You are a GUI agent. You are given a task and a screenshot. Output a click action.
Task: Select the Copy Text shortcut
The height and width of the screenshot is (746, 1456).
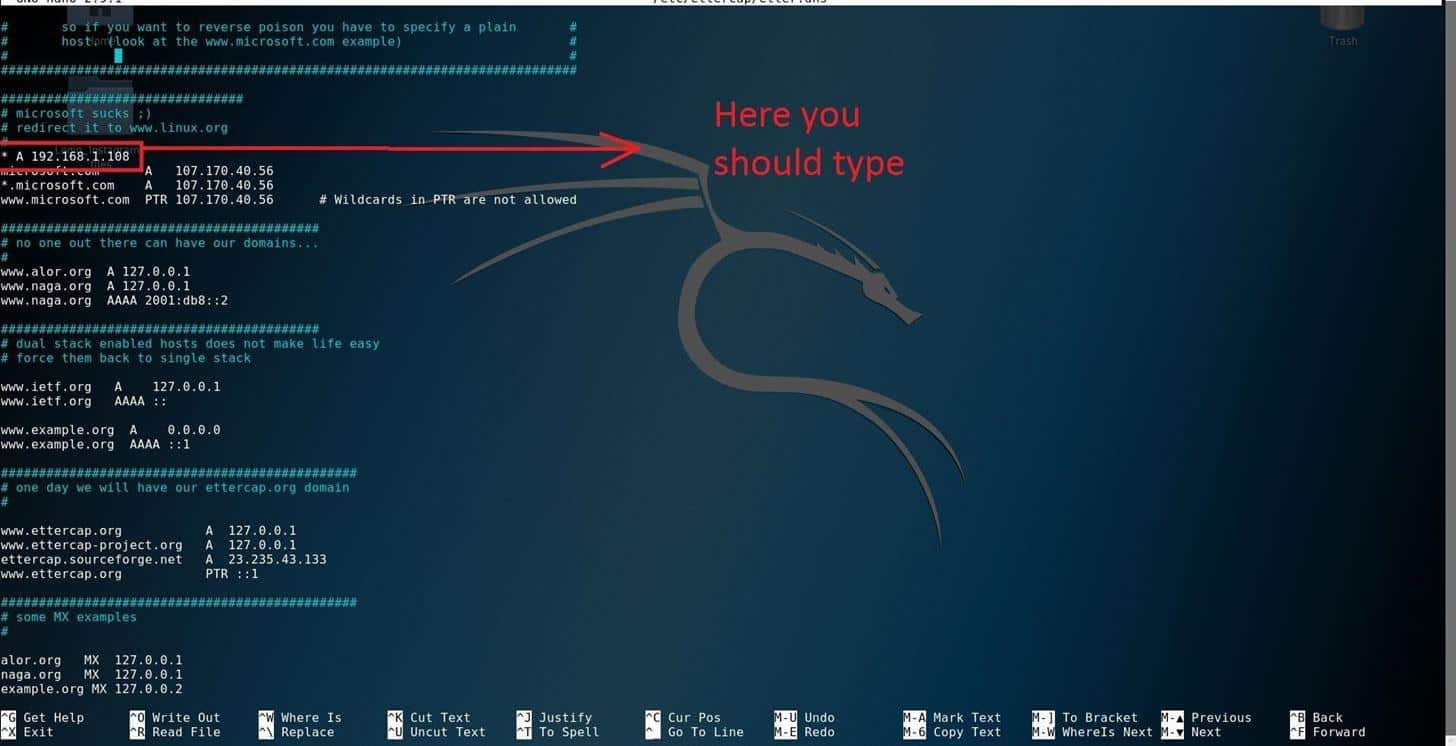(953, 732)
